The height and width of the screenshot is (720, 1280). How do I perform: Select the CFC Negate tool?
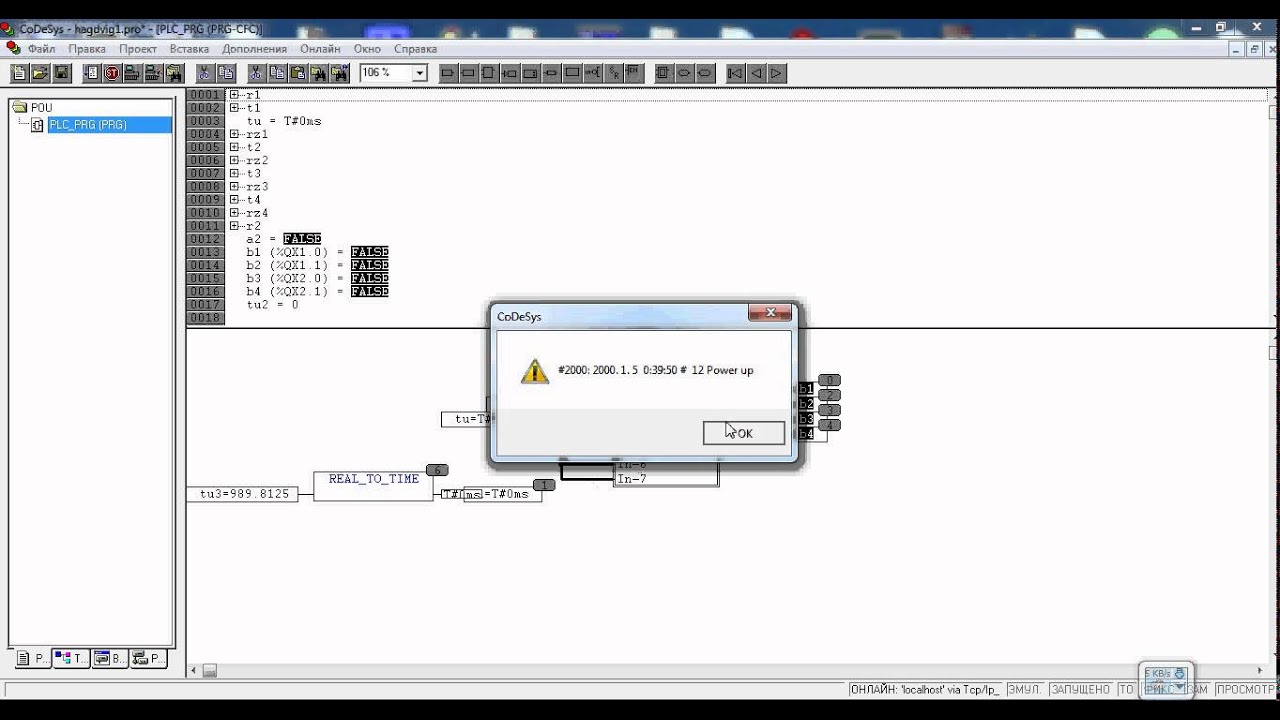(593, 73)
